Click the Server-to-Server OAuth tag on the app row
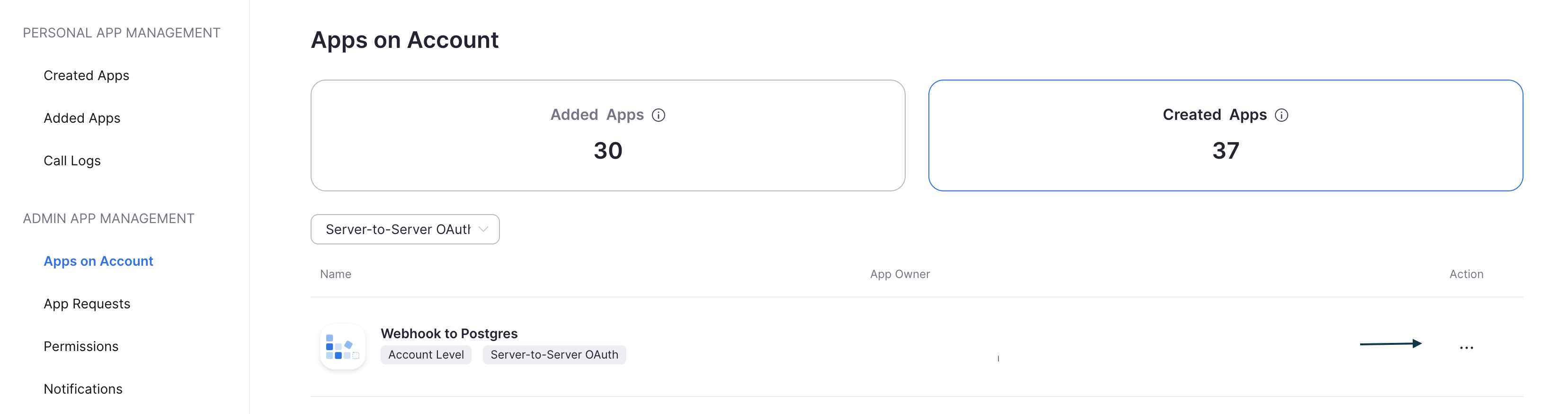Screen dimensions: 1568x414 coord(554,355)
